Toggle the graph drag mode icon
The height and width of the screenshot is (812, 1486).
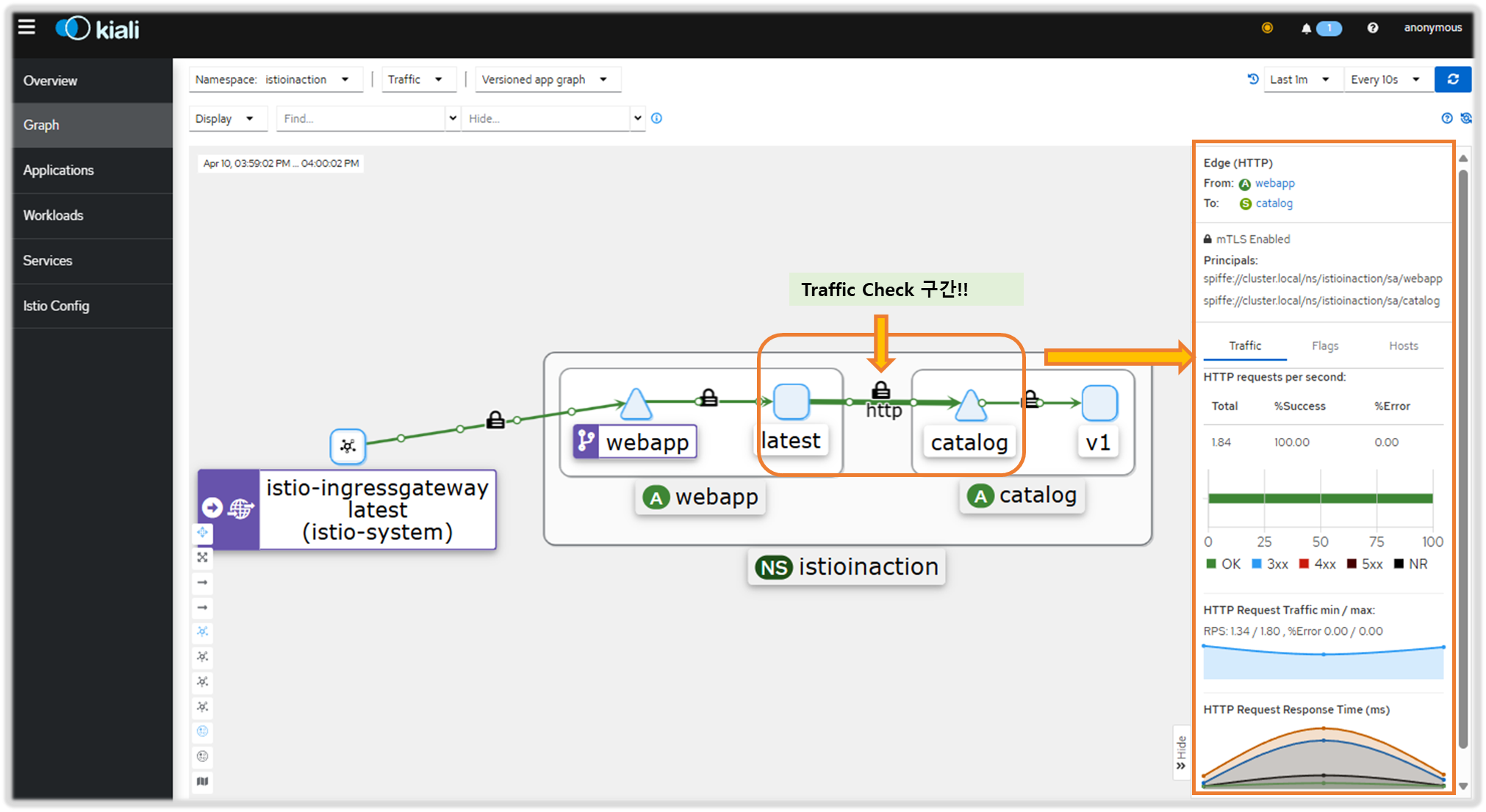coord(202,533)
